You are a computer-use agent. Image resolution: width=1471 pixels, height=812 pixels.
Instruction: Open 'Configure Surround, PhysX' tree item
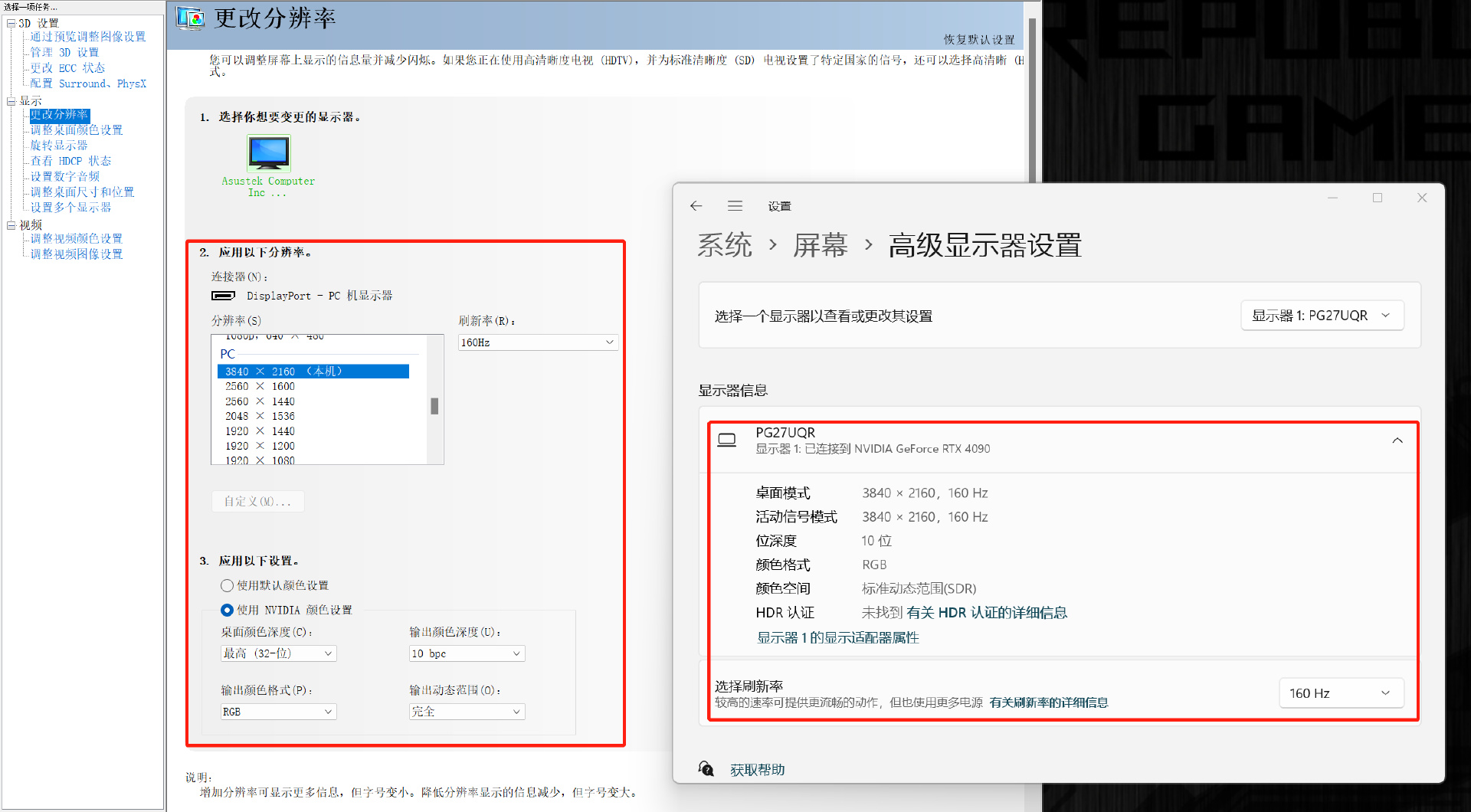click(x=88, y=83)
